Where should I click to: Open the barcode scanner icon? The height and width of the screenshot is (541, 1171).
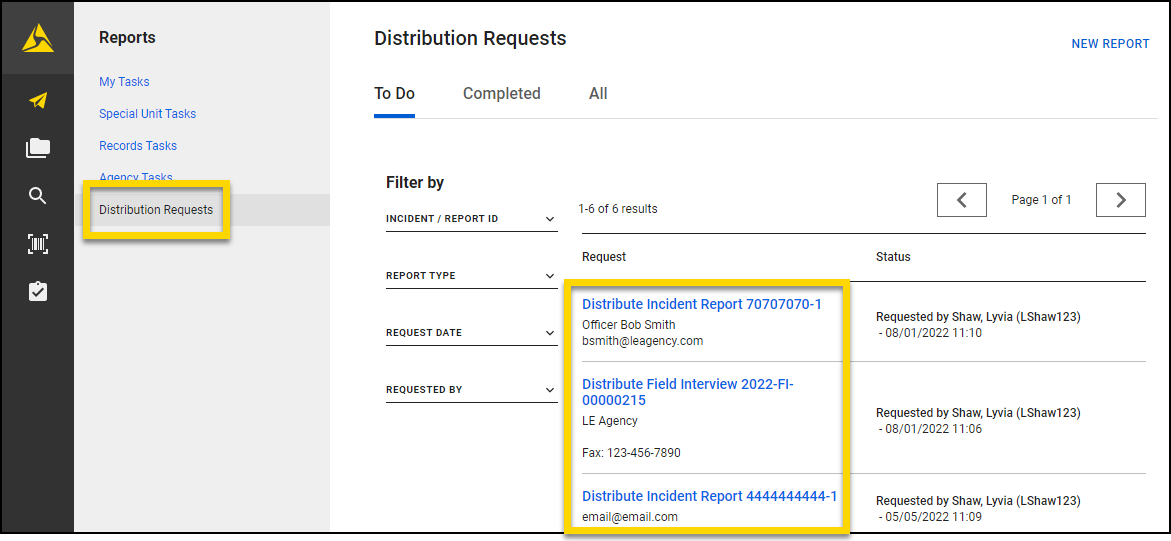[37, 244]
